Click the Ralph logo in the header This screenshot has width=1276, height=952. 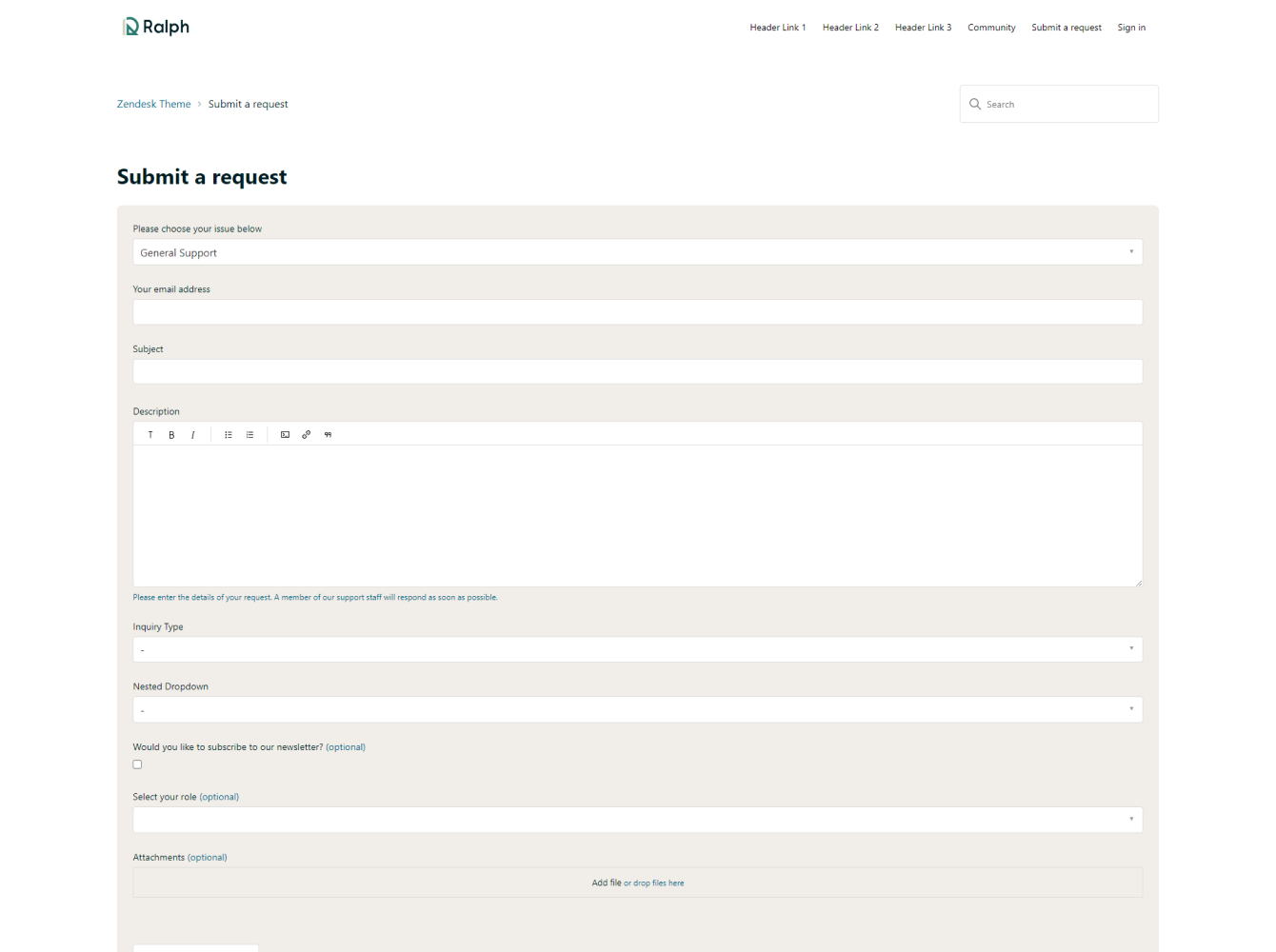(156, 27)
